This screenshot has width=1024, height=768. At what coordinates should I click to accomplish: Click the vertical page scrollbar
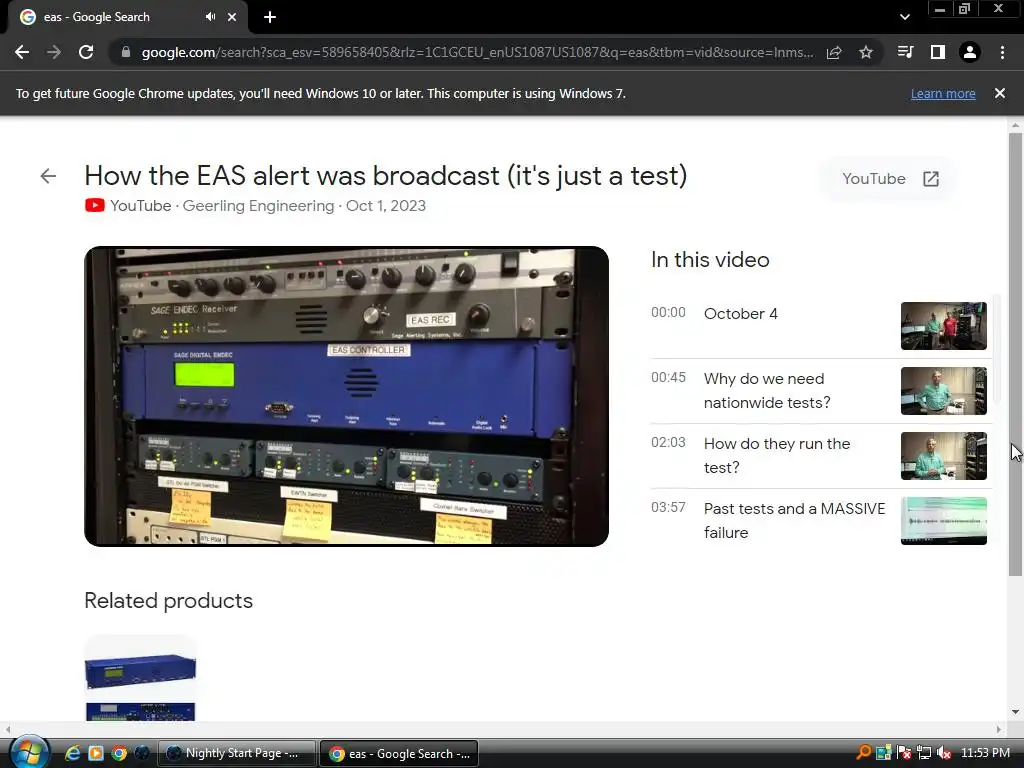point(1015,355)
